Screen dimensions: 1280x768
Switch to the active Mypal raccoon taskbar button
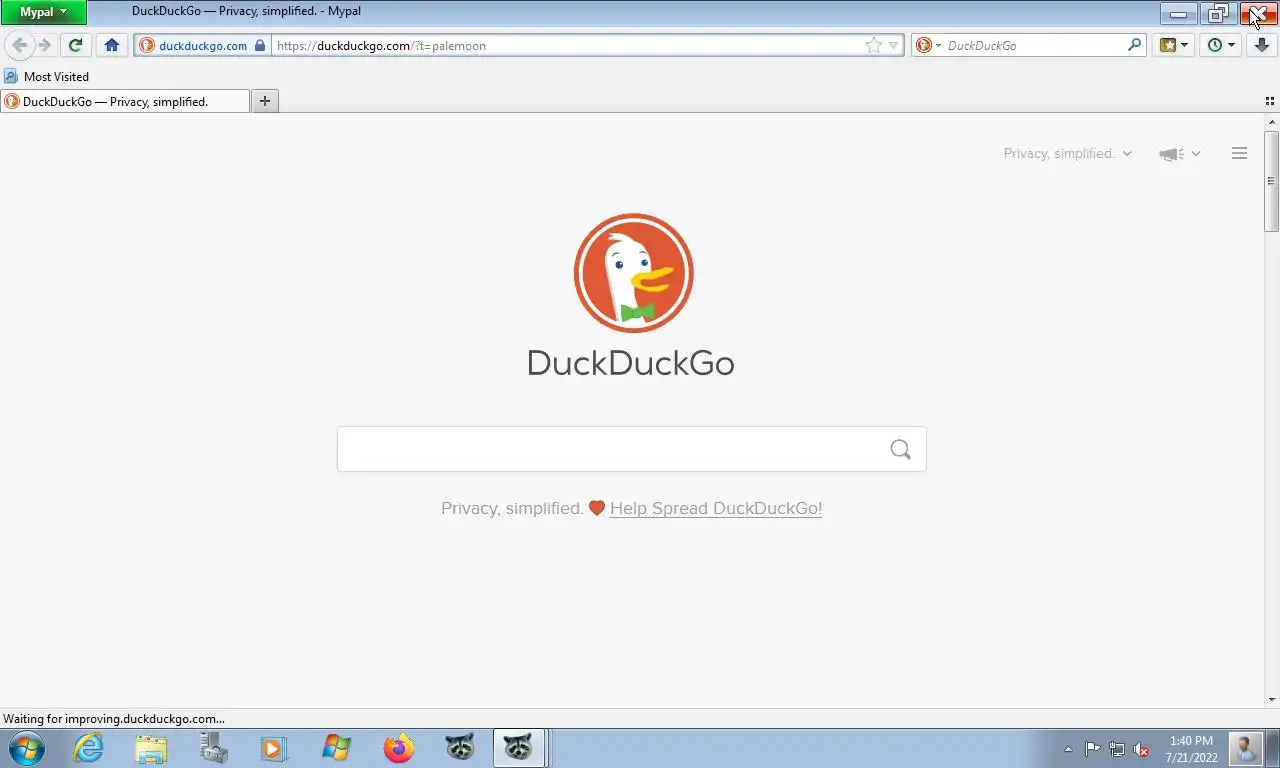(518, 748)
